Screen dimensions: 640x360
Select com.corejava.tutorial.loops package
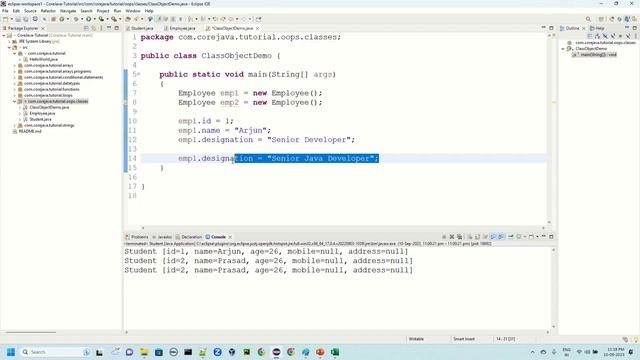coord(48,96)
